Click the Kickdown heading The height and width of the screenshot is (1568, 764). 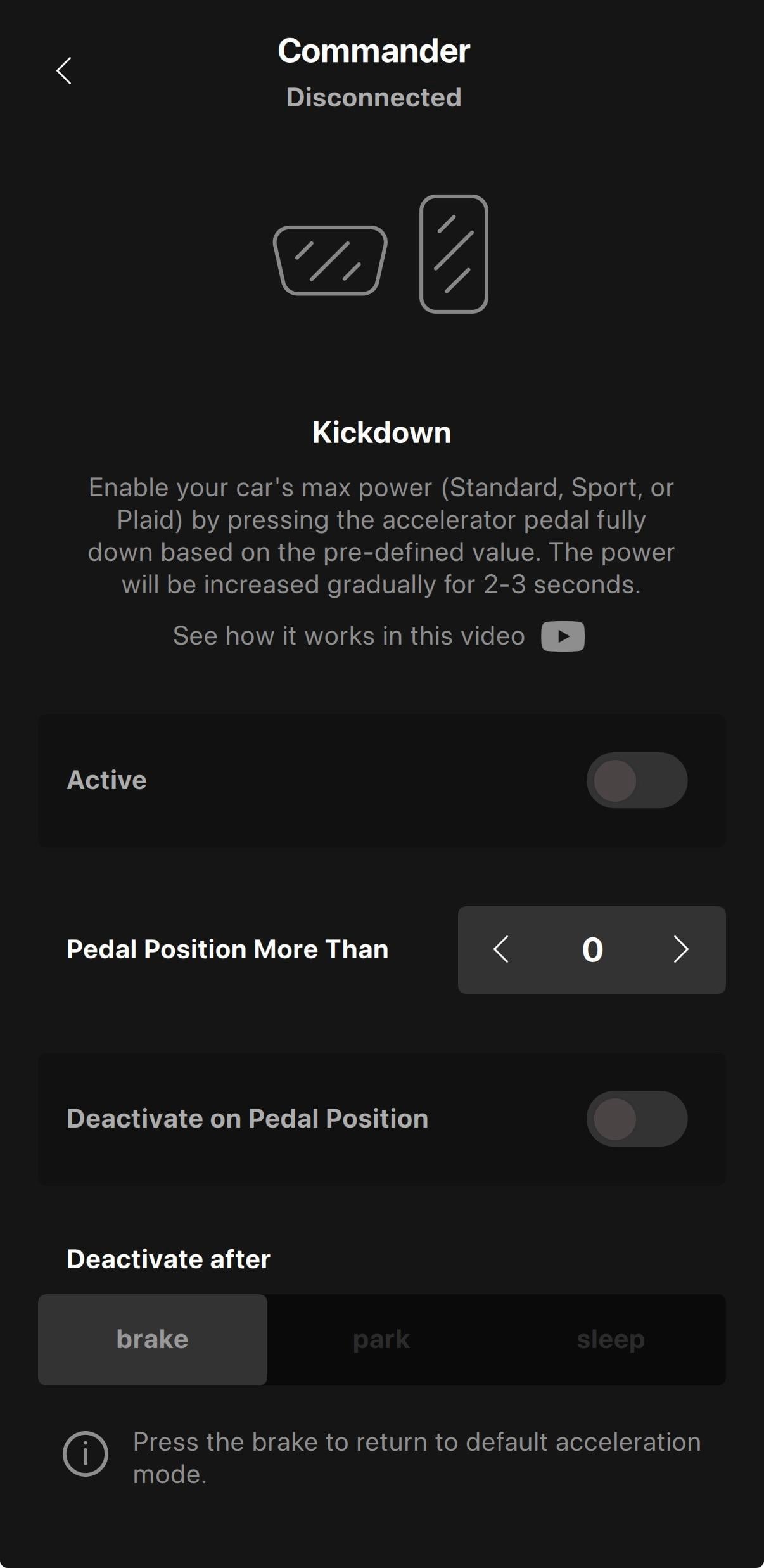381,433
